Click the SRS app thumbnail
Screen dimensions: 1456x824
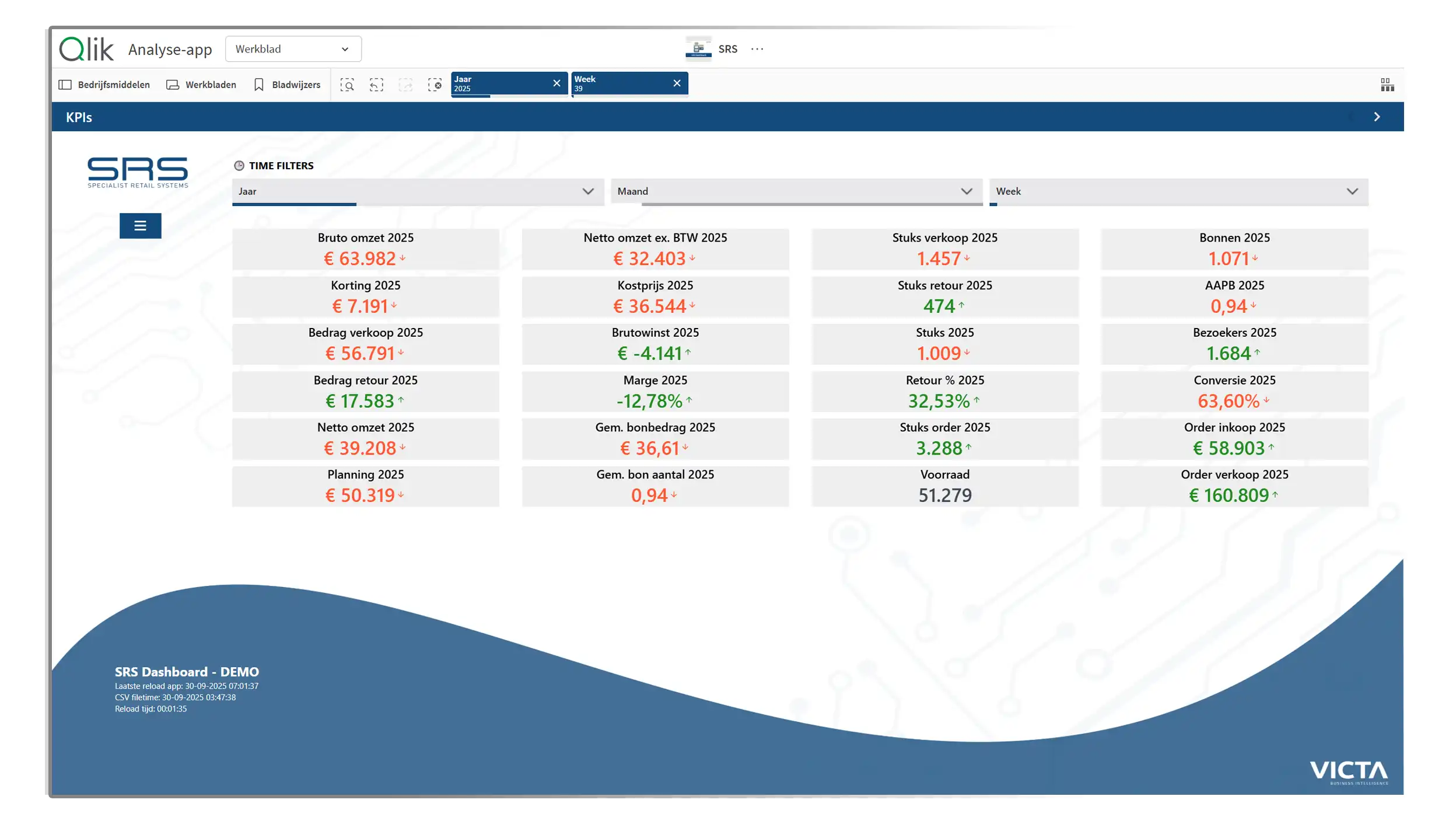[x=698, y=49]
